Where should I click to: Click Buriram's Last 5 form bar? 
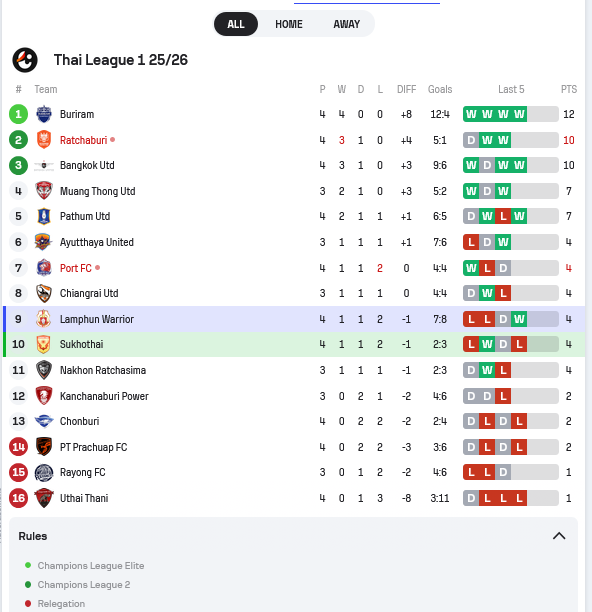[510, 114]
